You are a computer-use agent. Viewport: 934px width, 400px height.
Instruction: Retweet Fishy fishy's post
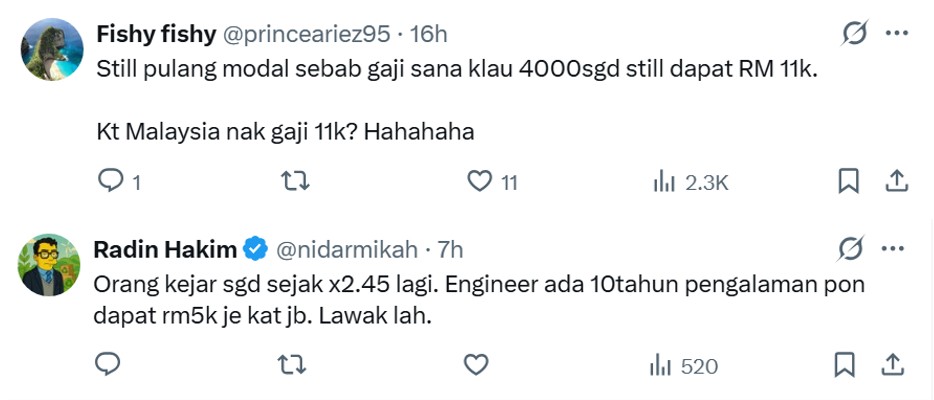[292, 181]
